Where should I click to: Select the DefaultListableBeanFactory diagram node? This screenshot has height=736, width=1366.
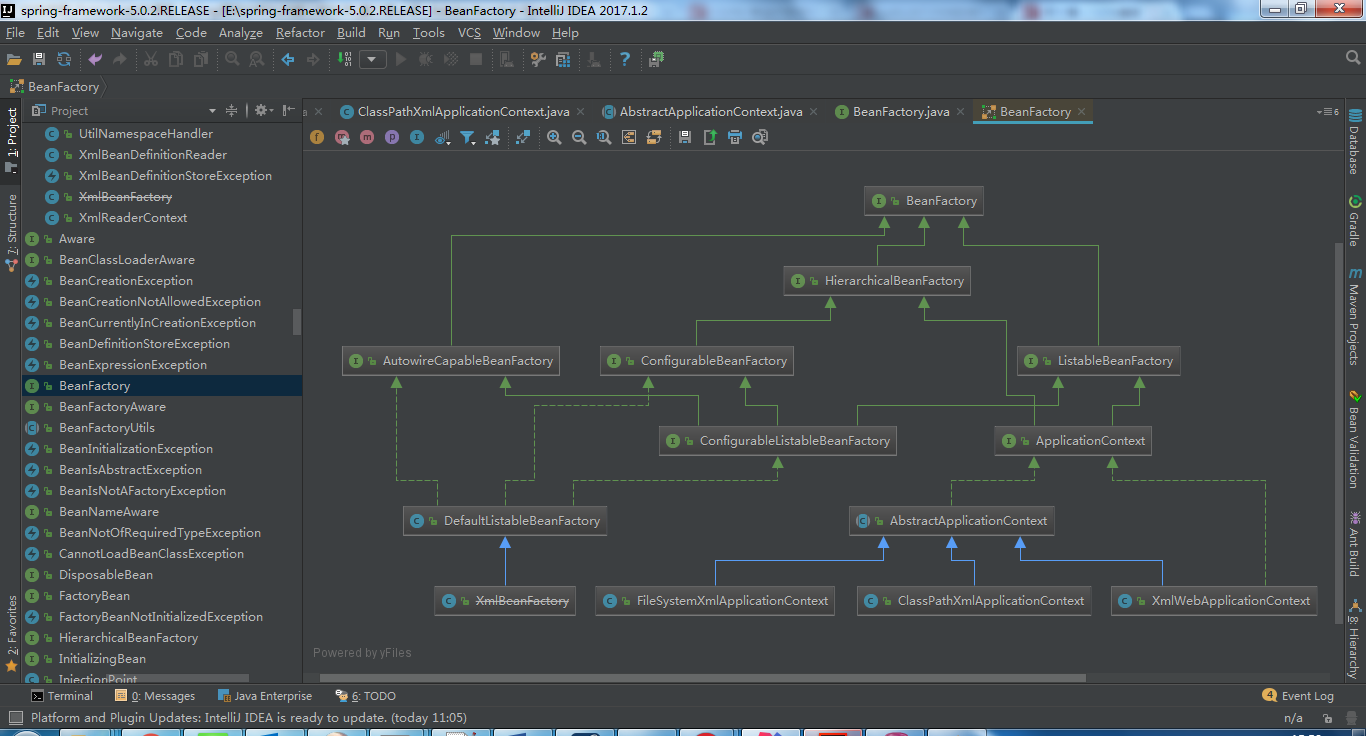[505, 521]
